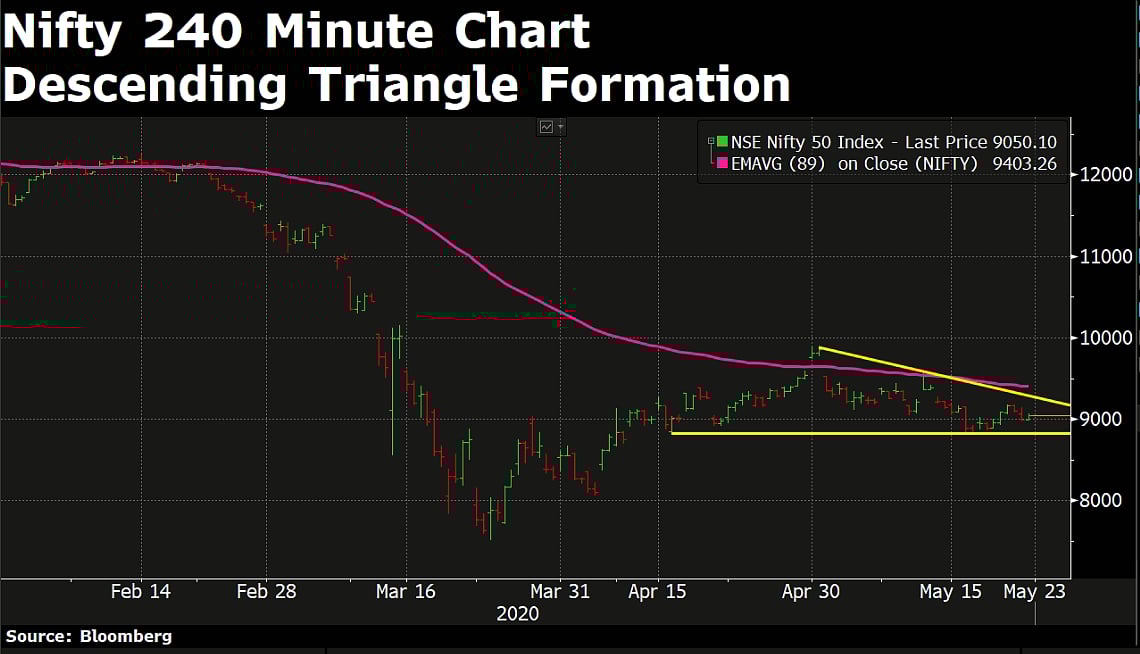
Task: Click the 2020 label below the timeline
Action: pos(519,614)
